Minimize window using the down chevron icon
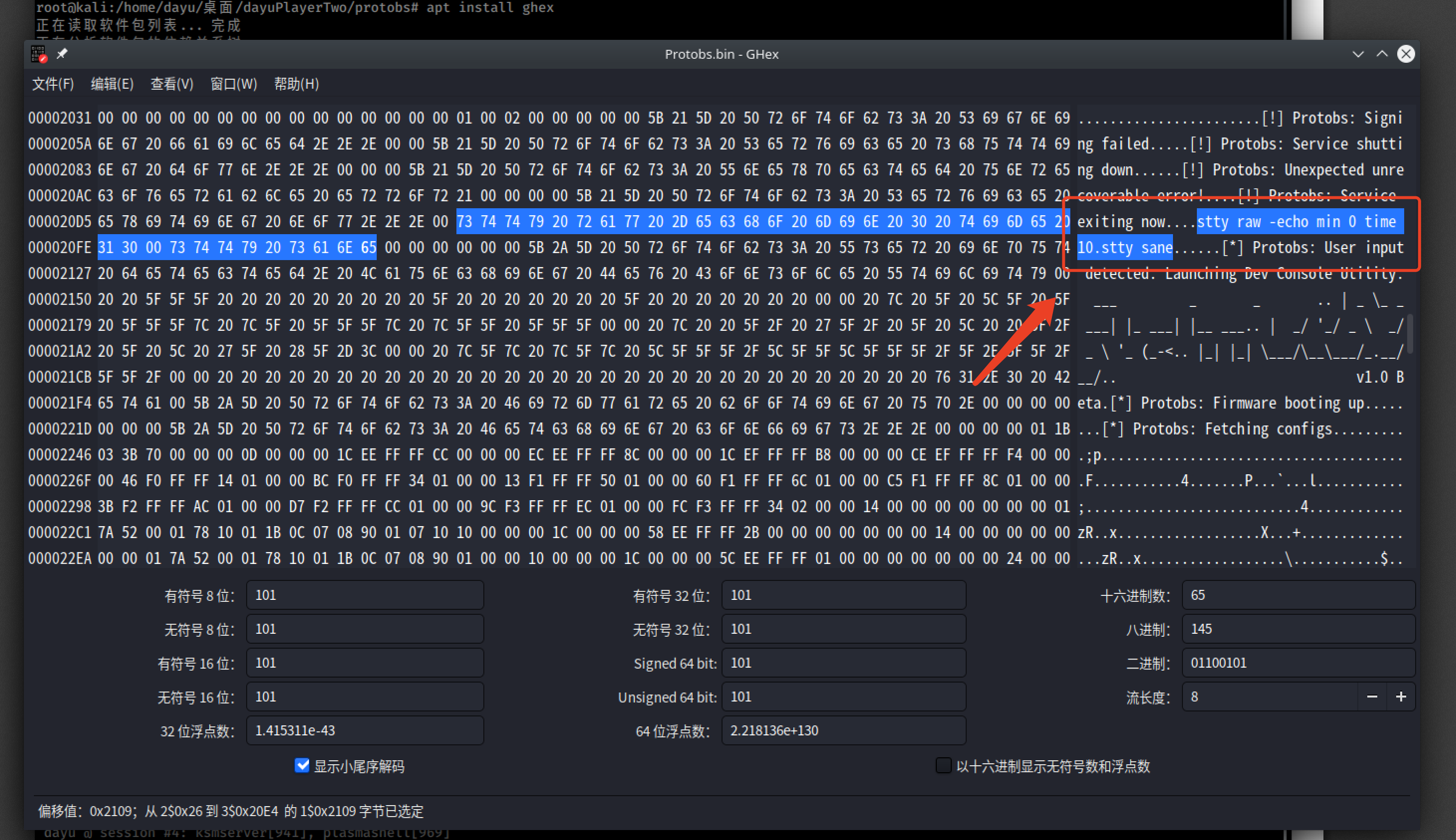This screenshot has height=840, width=1456. pyautogui.click(x=1358, y=54)
